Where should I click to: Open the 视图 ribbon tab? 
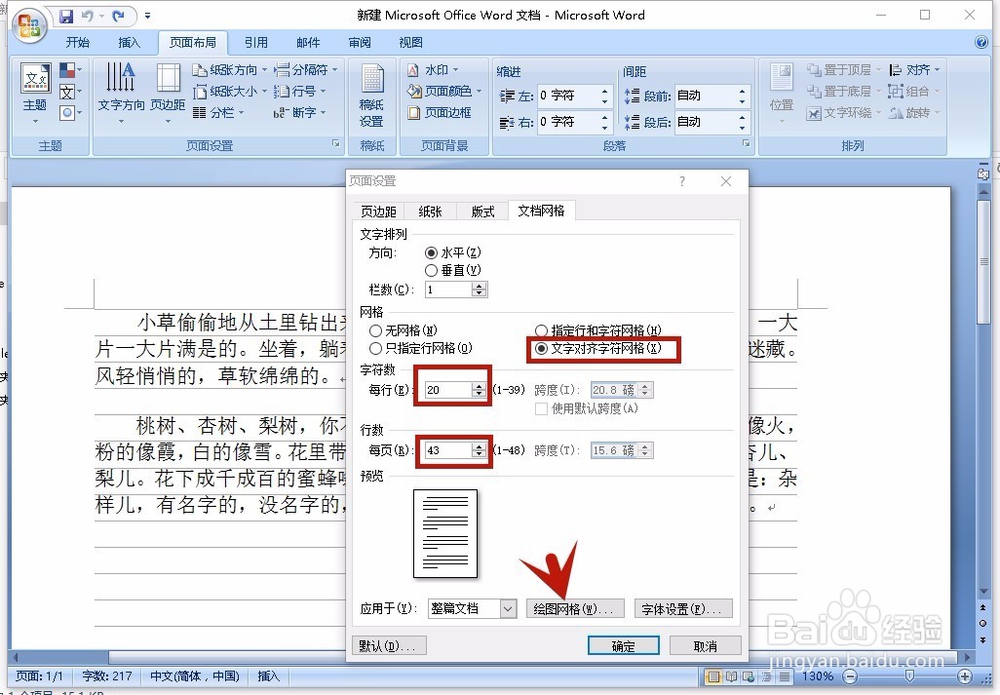(411, 43)
